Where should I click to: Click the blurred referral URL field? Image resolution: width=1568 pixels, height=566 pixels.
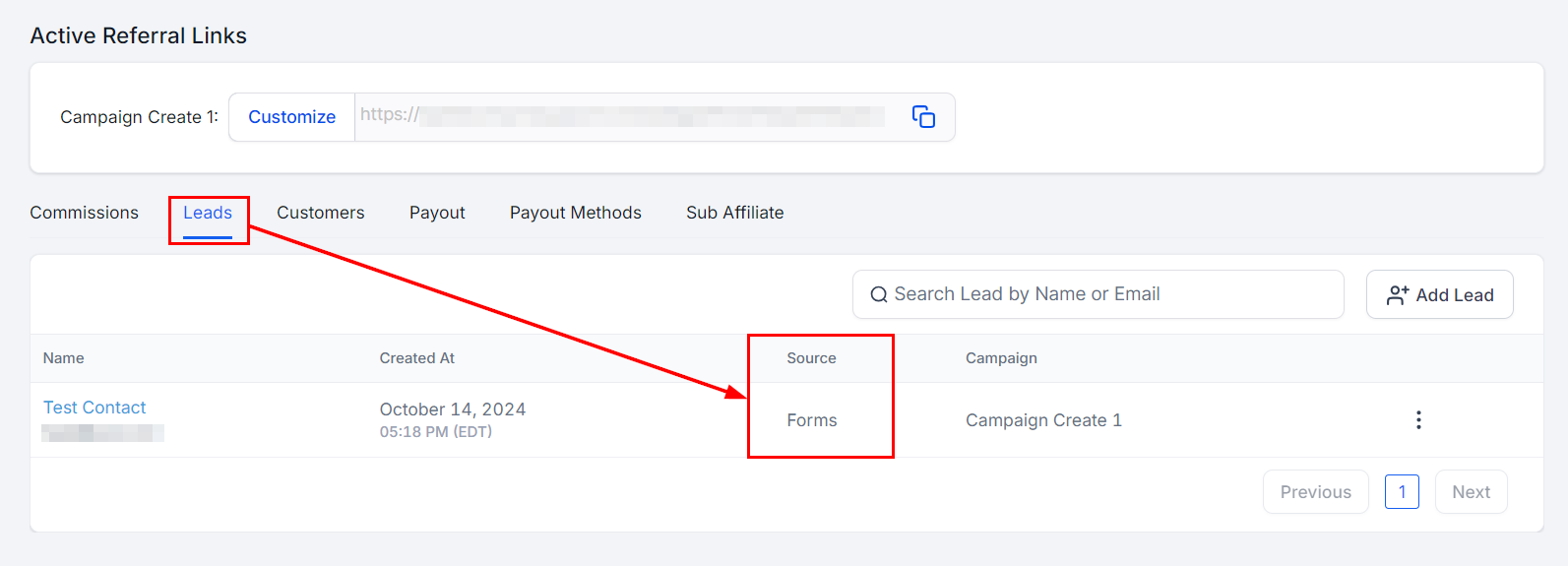pyautogui.click(x=630, y=116)
